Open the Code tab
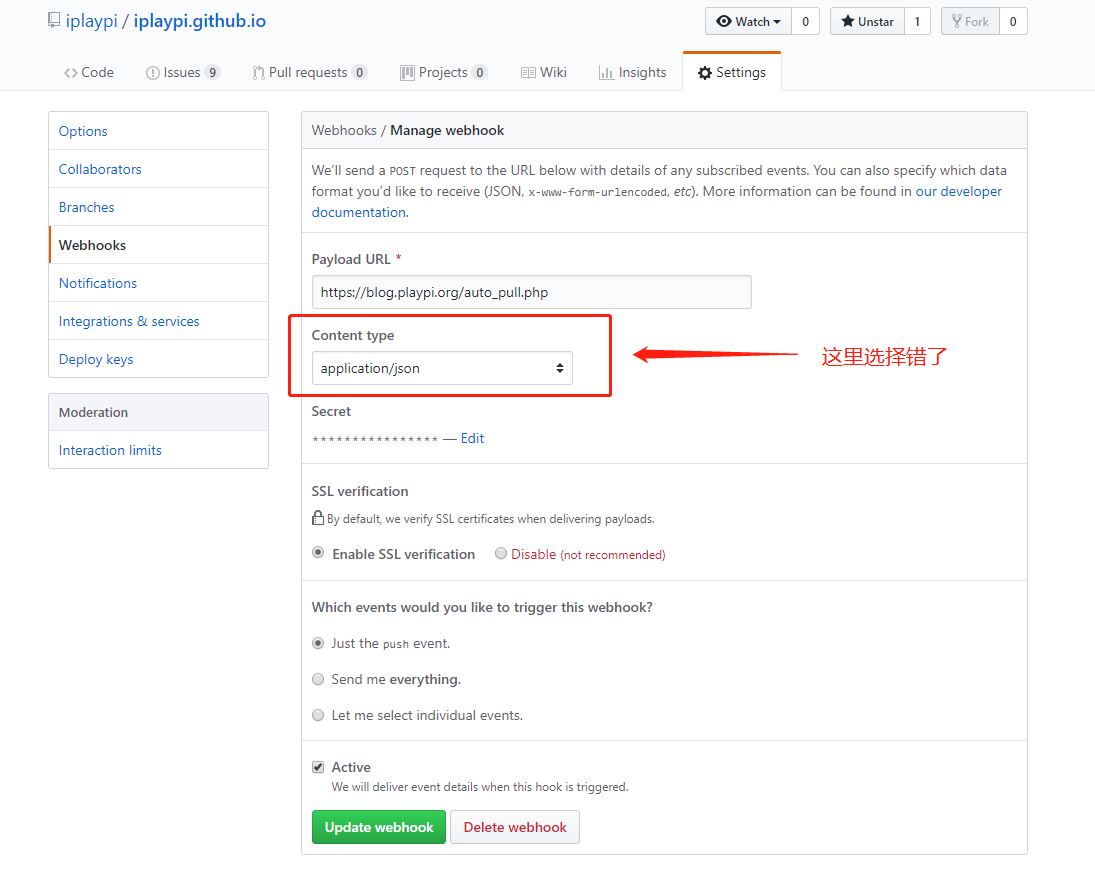1095x882 pixels. (x=89, y=73)
